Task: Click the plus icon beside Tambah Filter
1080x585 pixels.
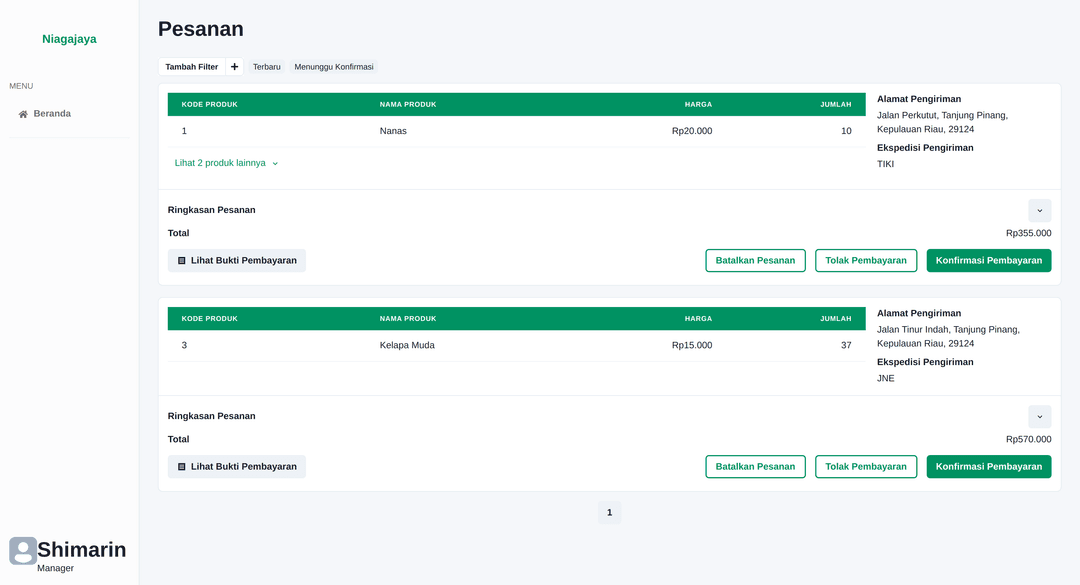Action: click(234, 67)
